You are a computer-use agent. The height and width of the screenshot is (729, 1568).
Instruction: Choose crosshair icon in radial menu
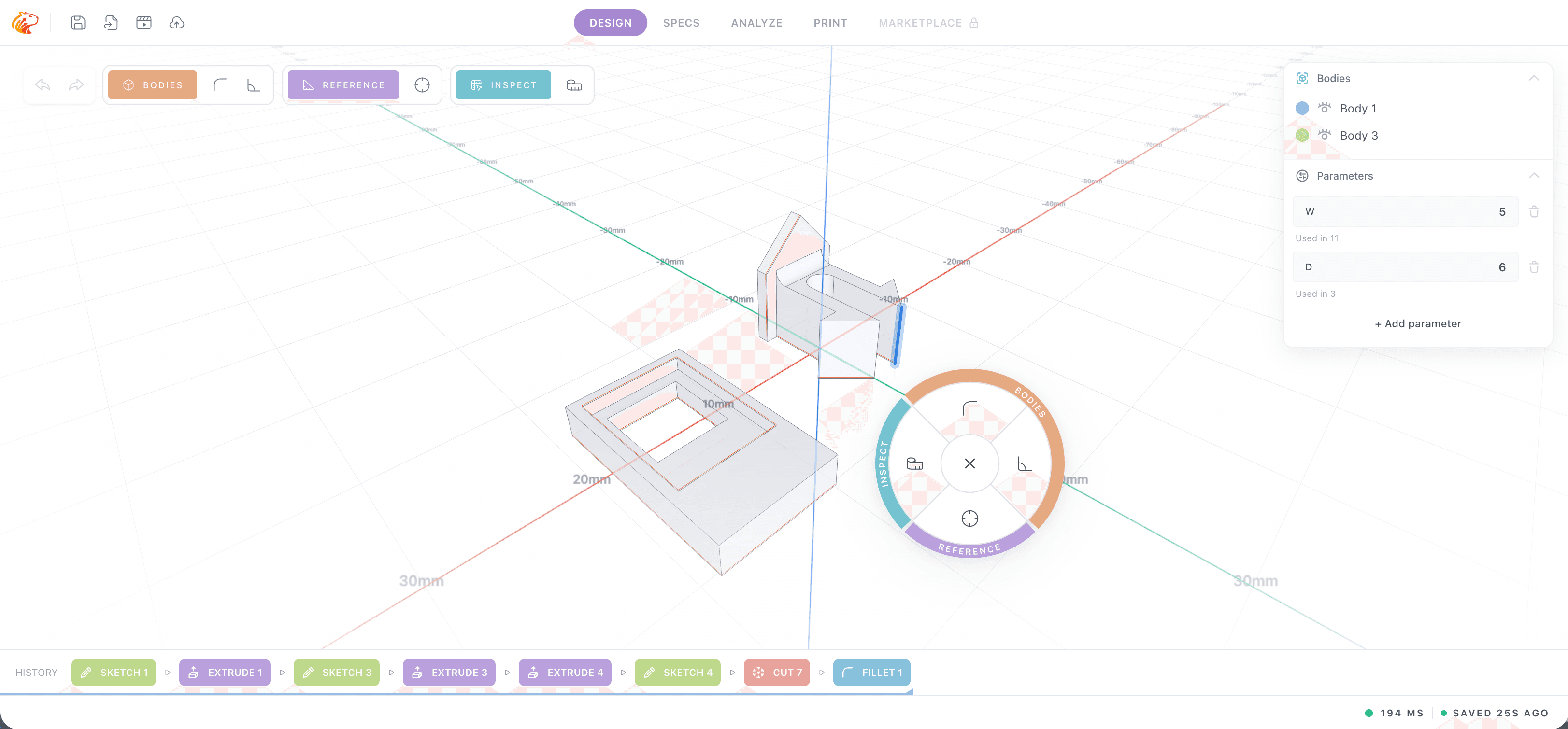pyautogui.click(x=969, y=519)
